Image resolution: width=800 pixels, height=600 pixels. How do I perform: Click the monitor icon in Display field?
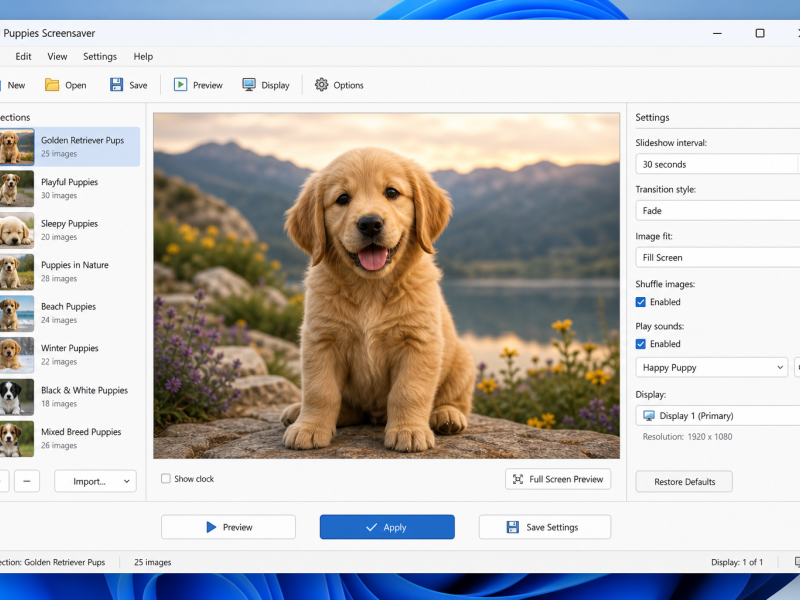649,416
